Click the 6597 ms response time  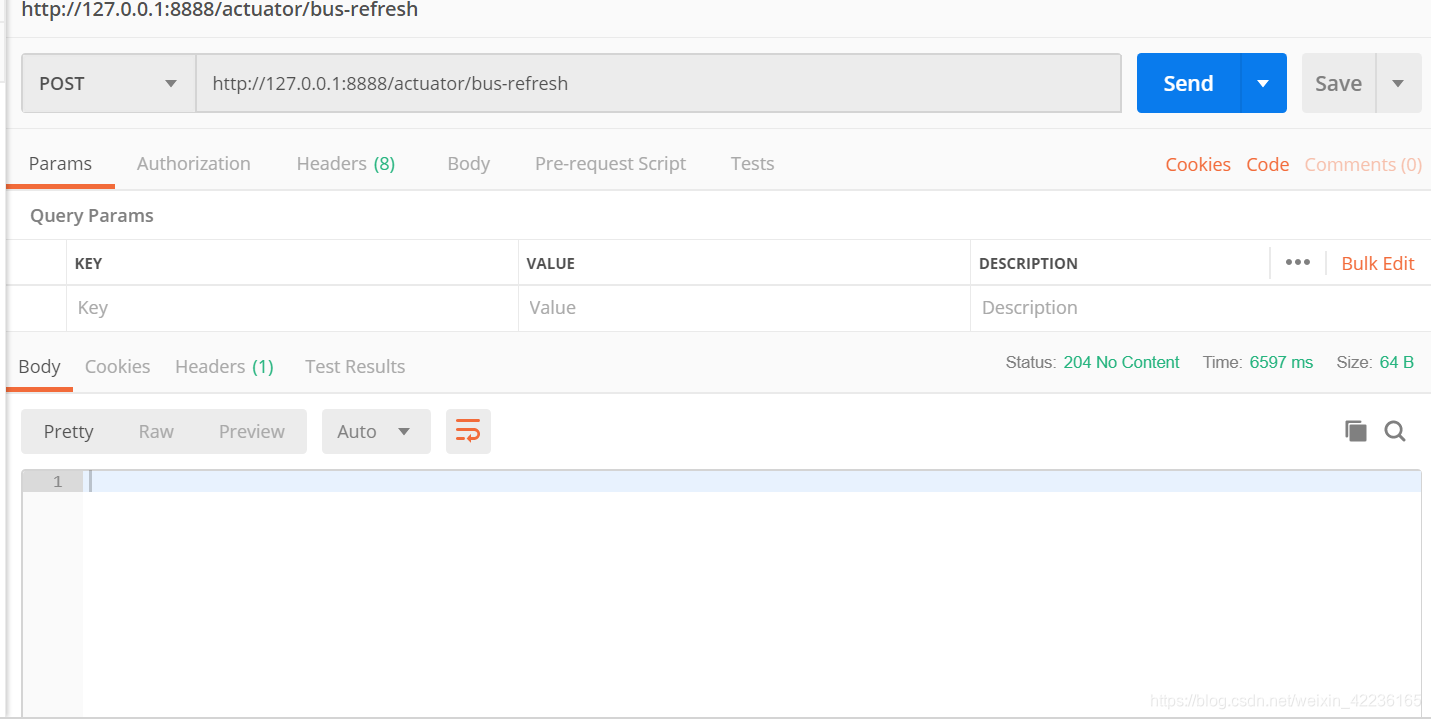tap(1281, 362)
